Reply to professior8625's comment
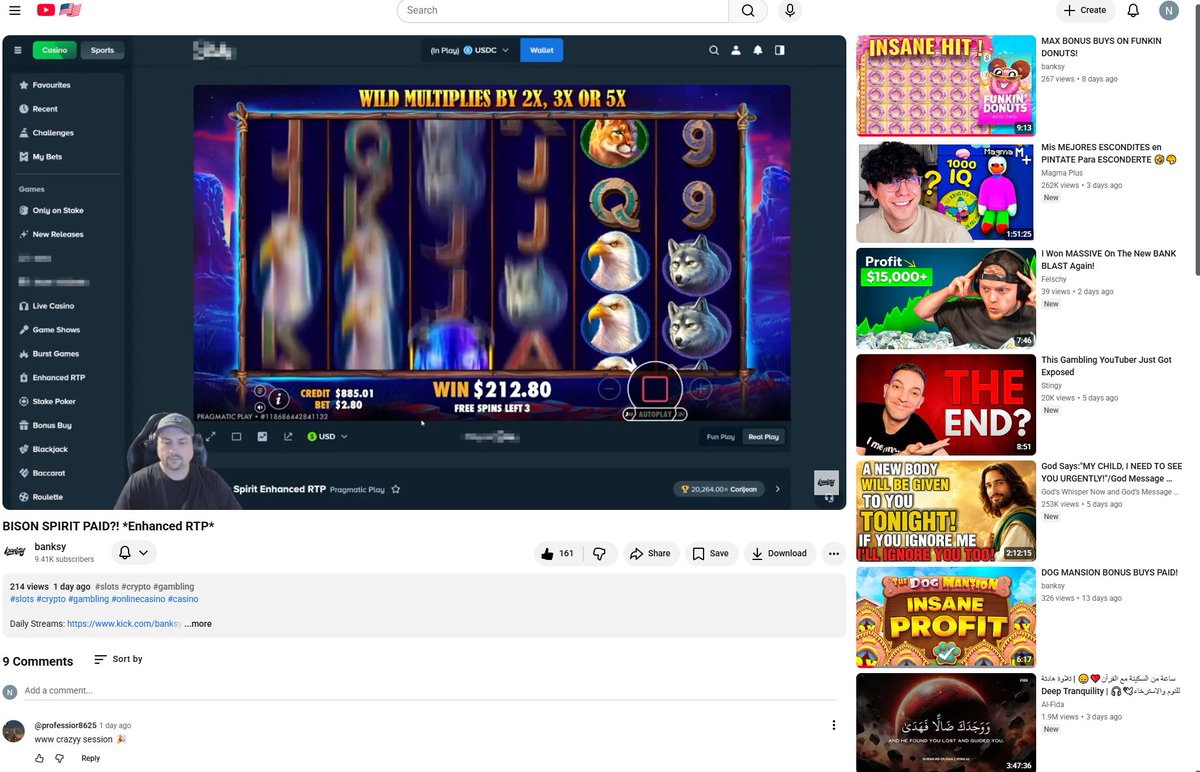Viewport: 1200px width, 772px height. coord(90,759)
